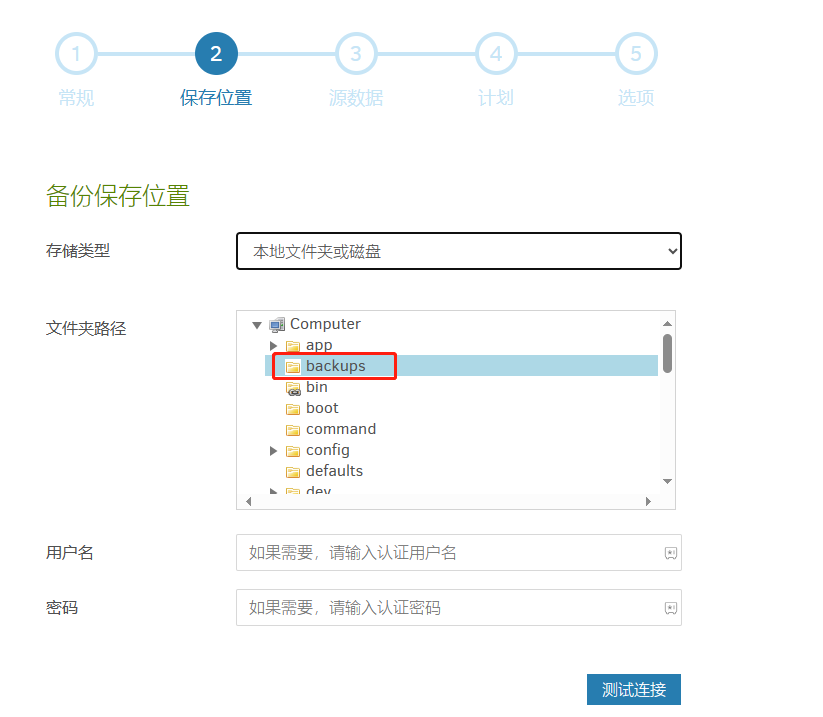Jump to step 5 选项
Image resolution: width=823 pixels, height=717 pixels.
(x=636, y=54)
